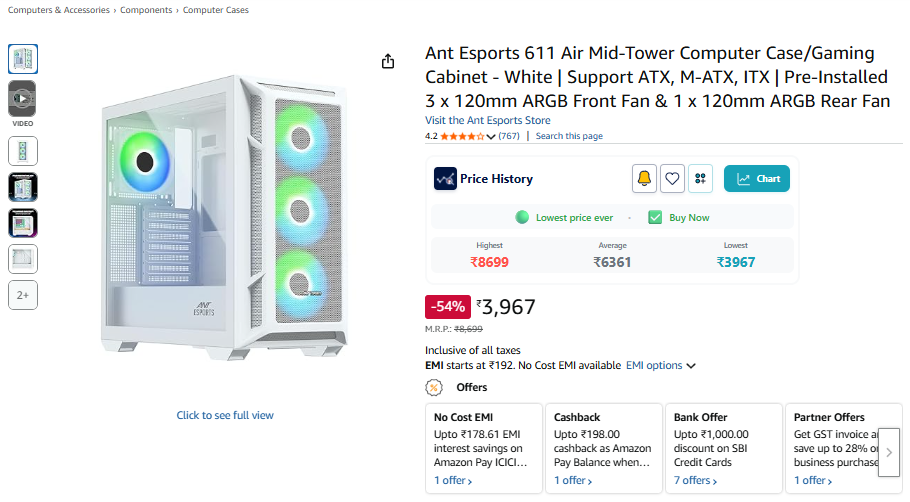The height and width of the screenshot is (502, 910).
Task: Play the product video thumbnail
Action: tap(23, 98)
